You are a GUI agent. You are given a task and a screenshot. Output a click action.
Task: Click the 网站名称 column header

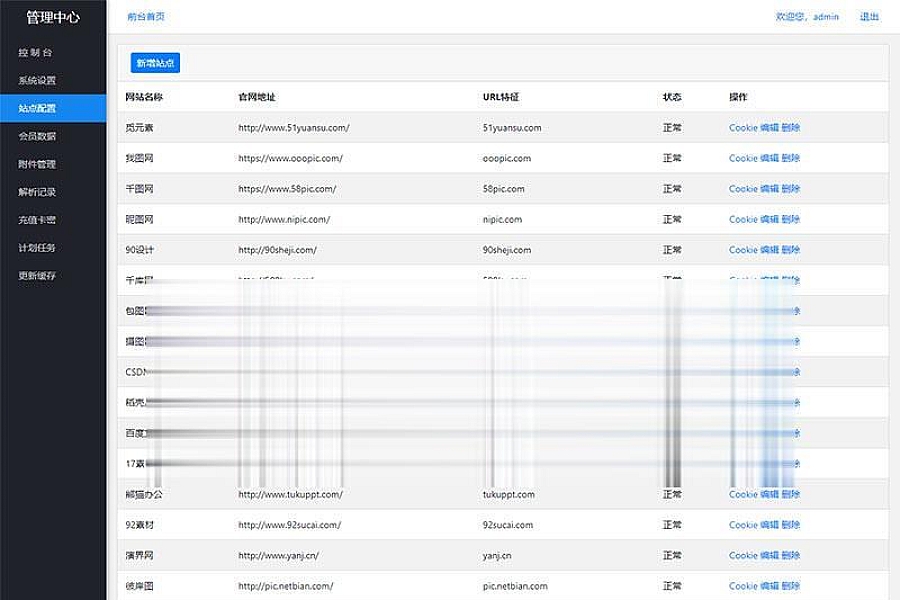click(144, 97)
